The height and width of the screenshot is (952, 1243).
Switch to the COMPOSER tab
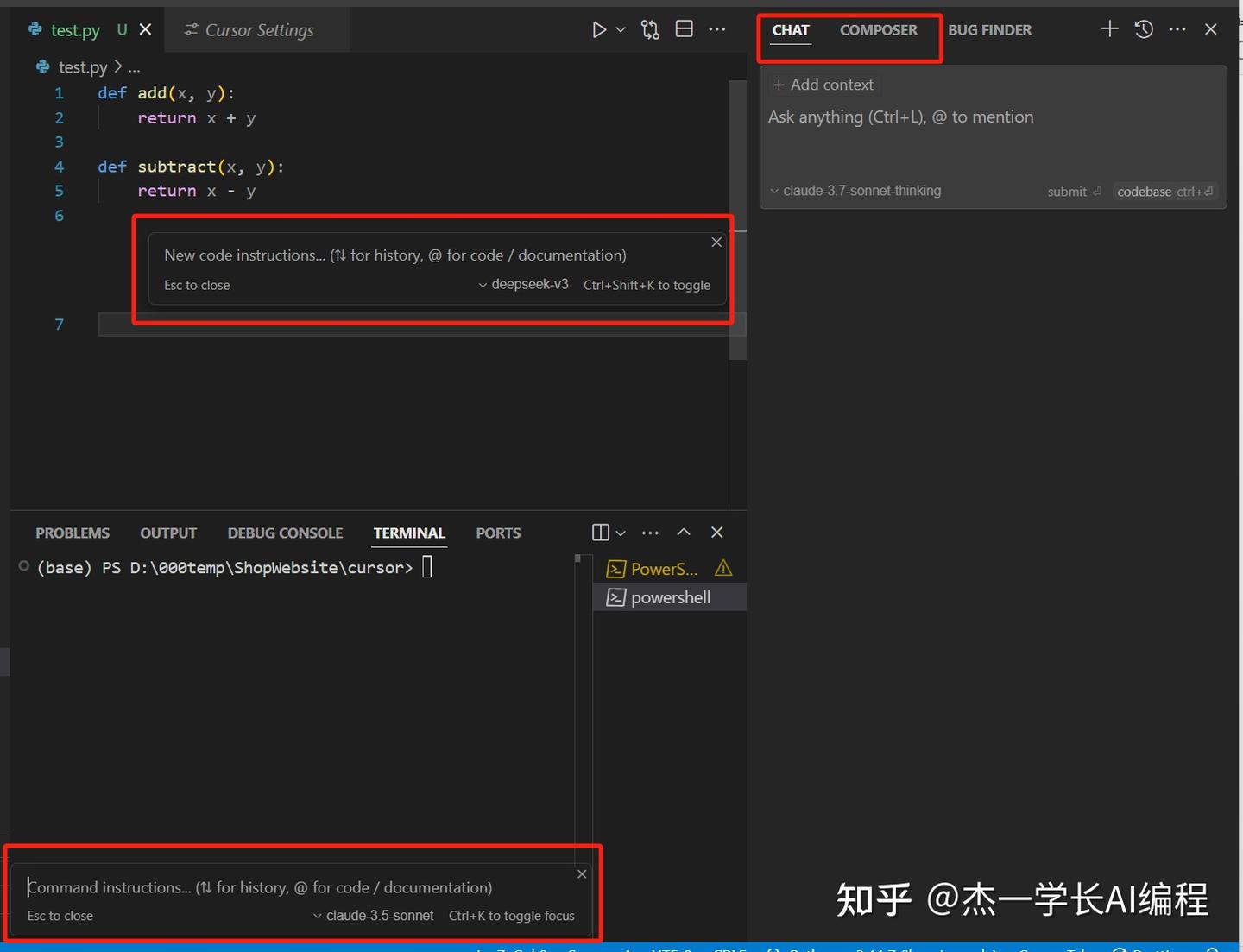pyautogui.click(x=878, y=30)
